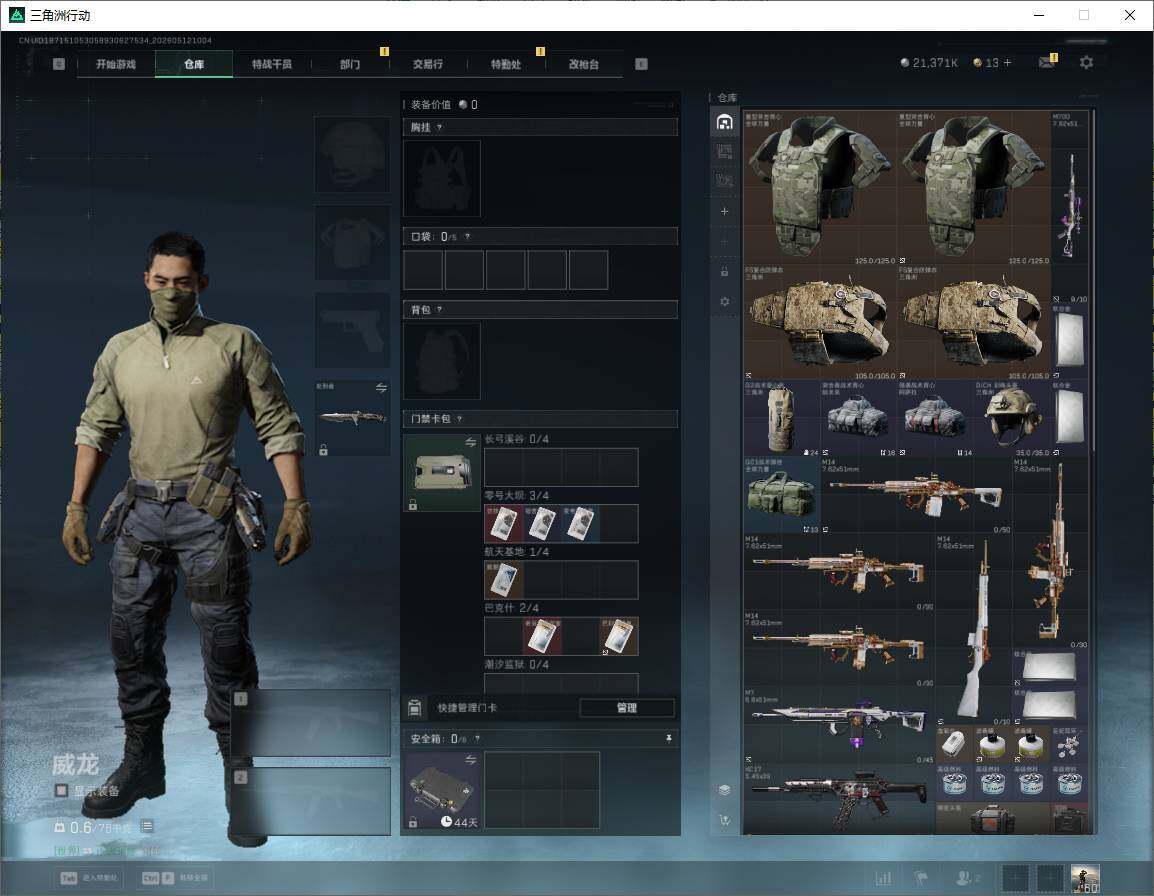Open the flag icon in bottom bar
The width and height of the screenshot is (1154, 896).
click(x=921, y=878)
